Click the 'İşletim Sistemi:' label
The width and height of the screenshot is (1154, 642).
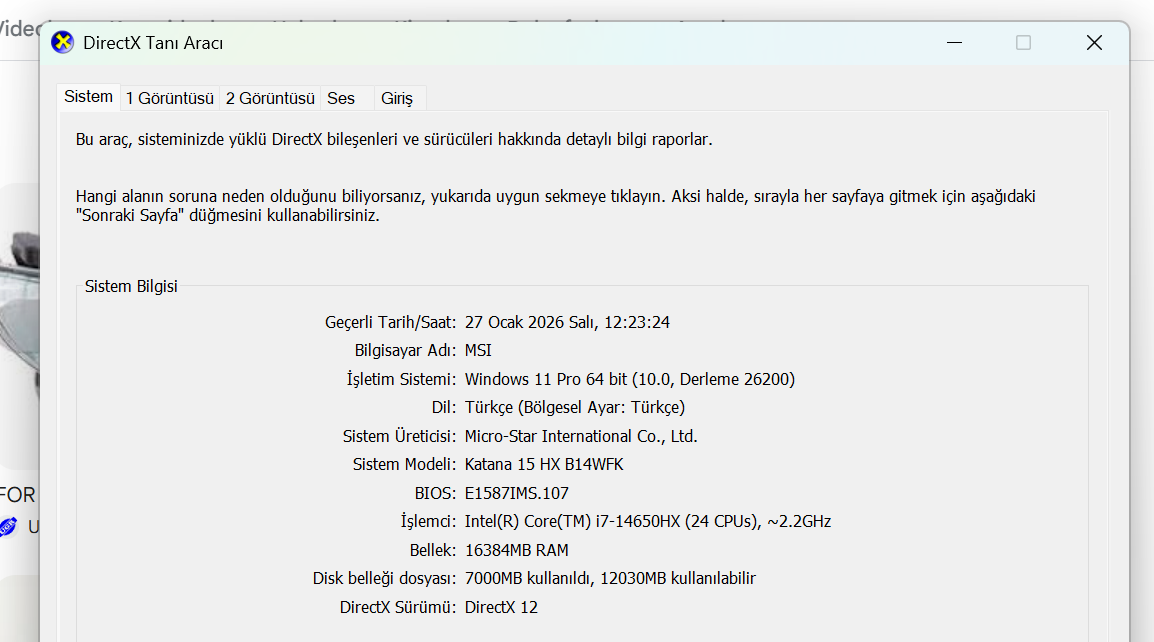(x=401, y=379)
